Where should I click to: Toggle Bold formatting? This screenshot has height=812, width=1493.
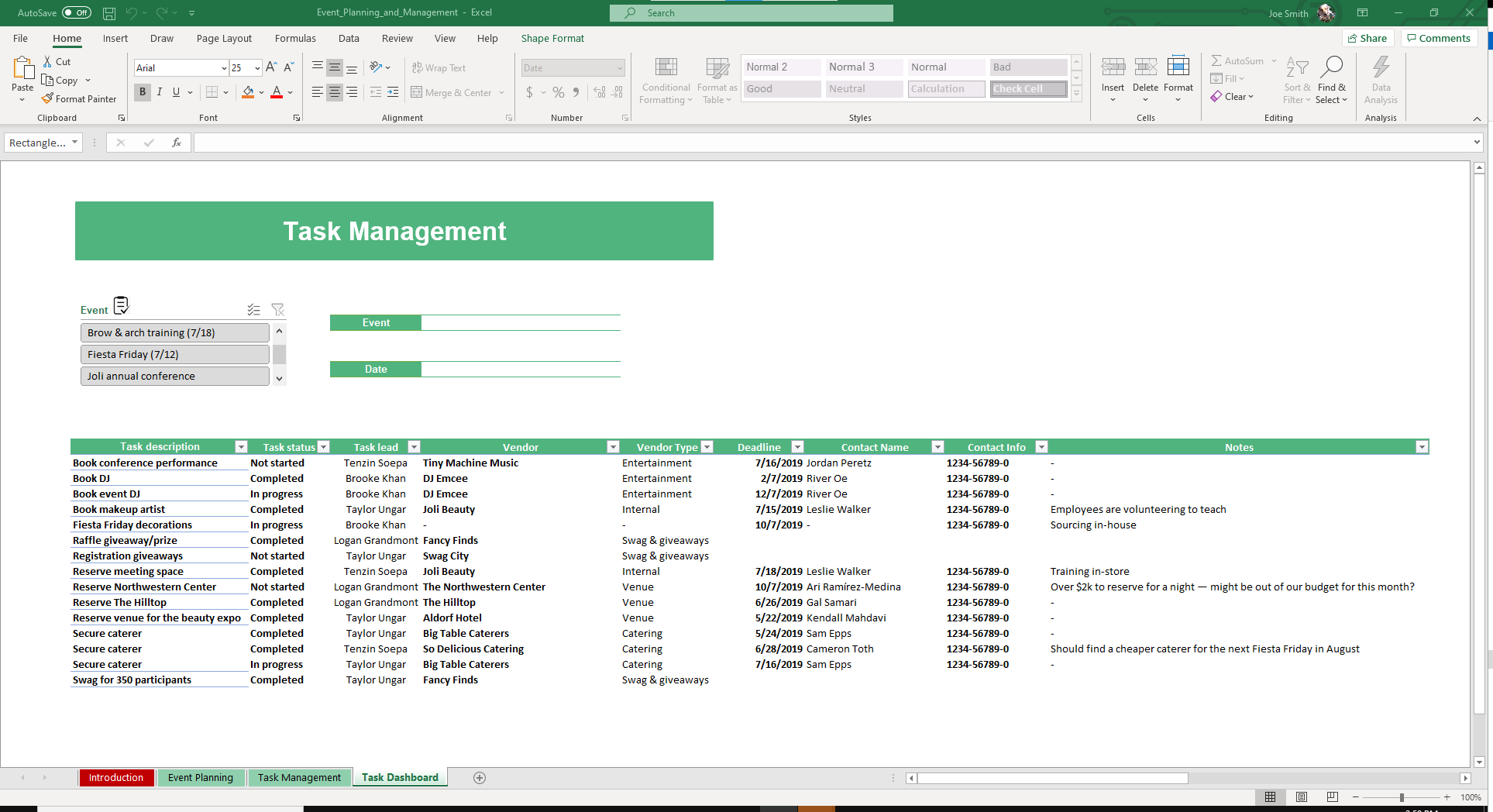(x=143, y=92)
